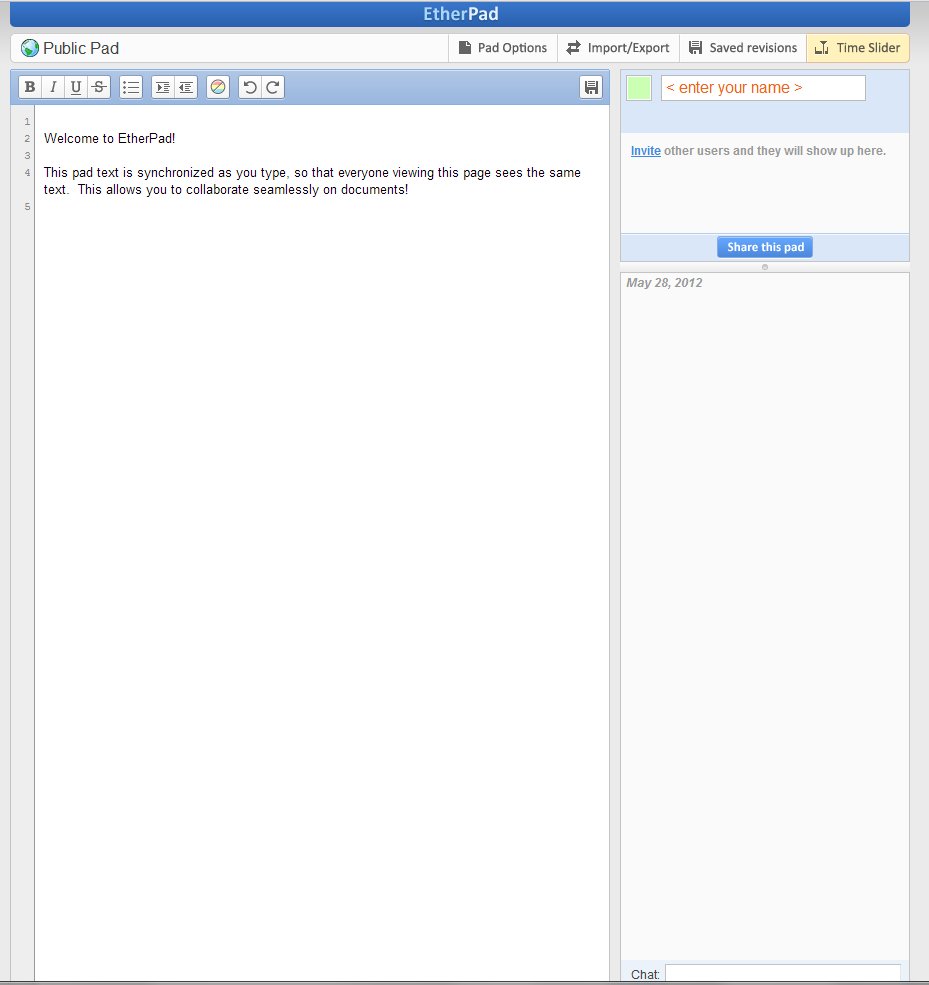Toggle the bulleted list button

(x=131, y=87)
